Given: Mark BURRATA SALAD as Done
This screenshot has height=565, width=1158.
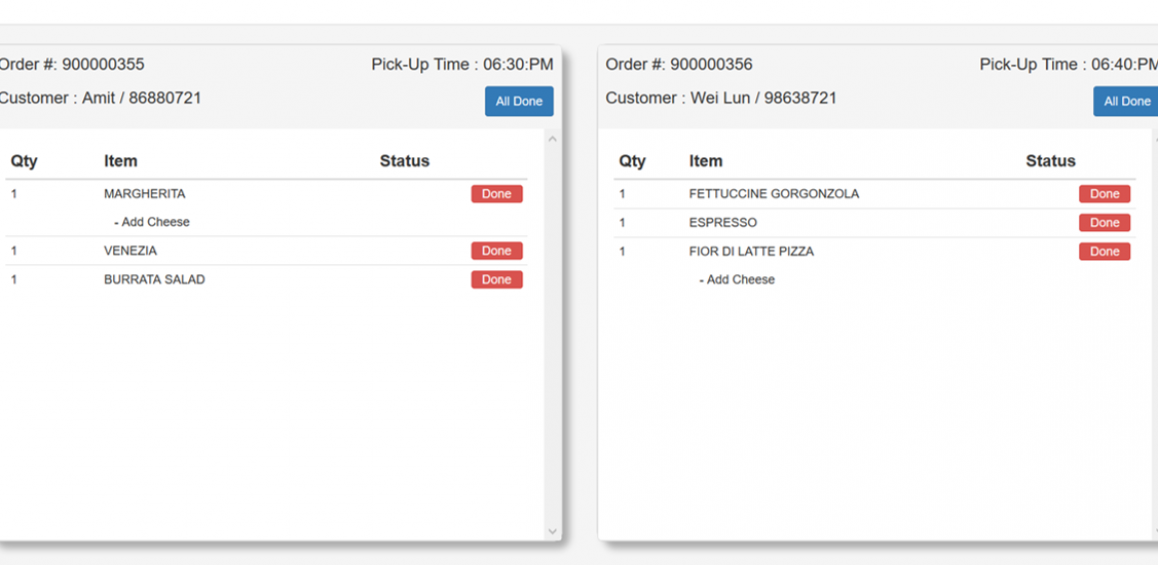Looking at the screenshot, I should click(x=496, y=280).
